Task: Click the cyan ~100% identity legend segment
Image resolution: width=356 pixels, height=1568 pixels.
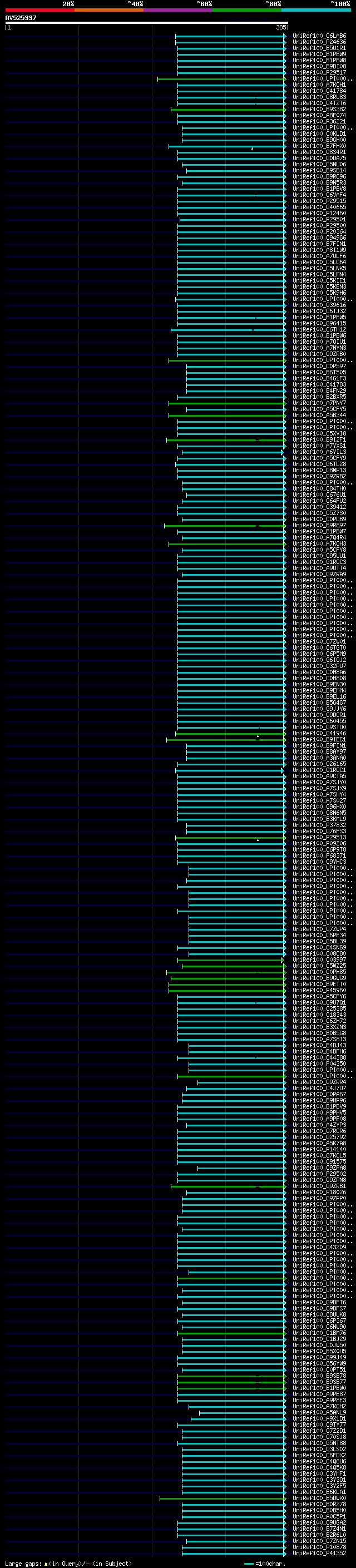Action: coord(317,10)
